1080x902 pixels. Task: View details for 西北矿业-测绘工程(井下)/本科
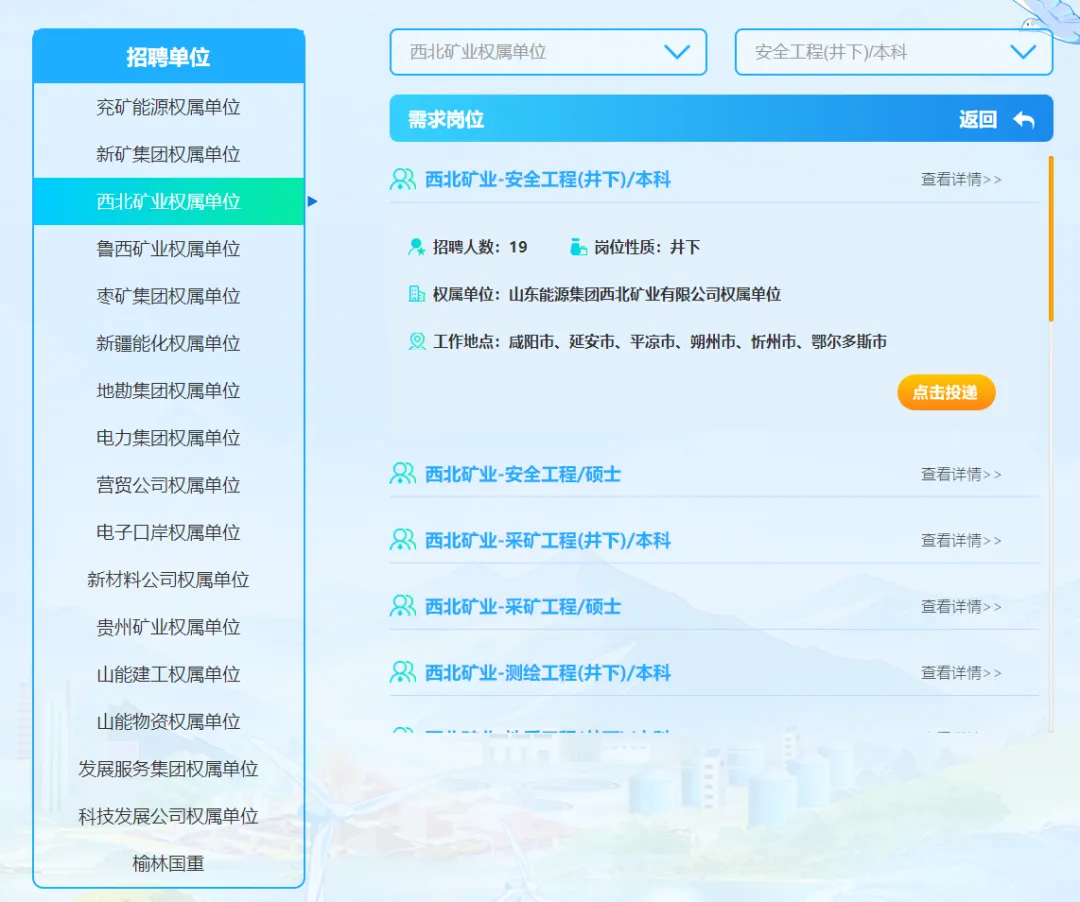click(962, 673)
